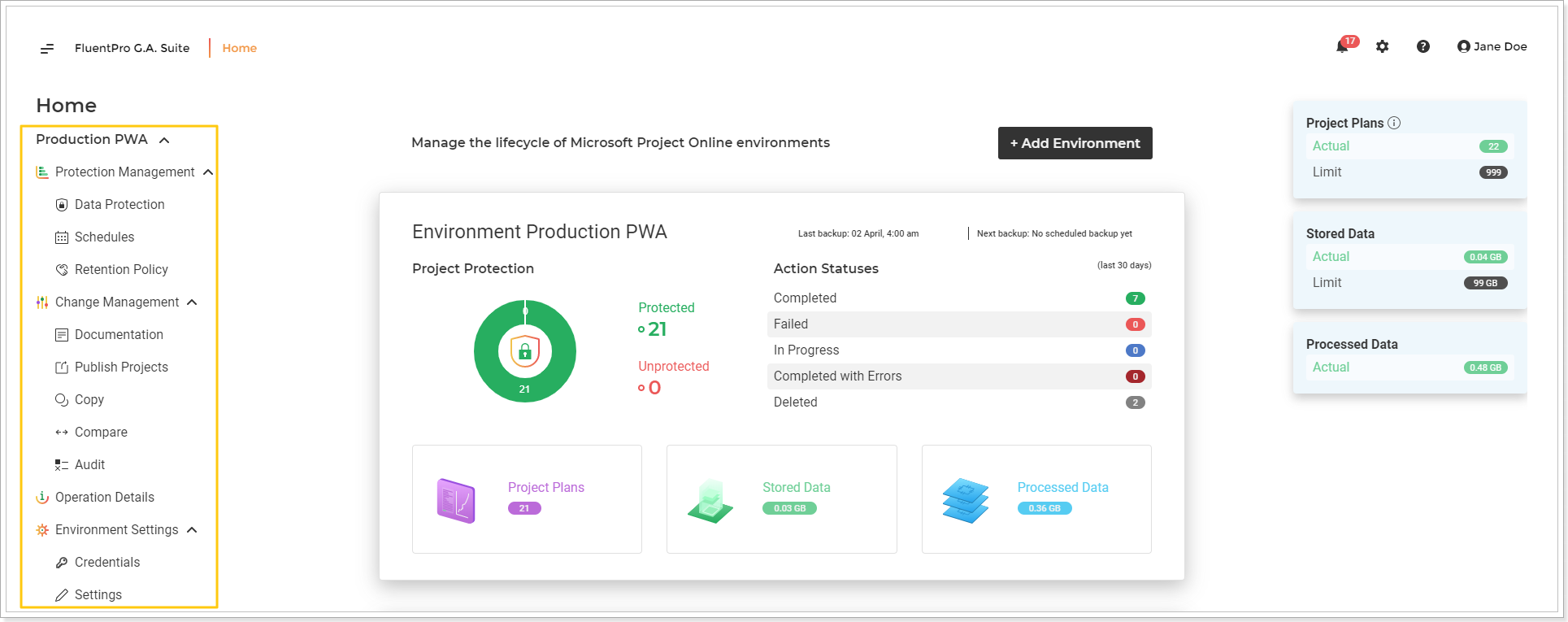This screenshot has height=622, width=1568.
Task: Collapse the Change Management group chevron
Action: coord(192,302)
